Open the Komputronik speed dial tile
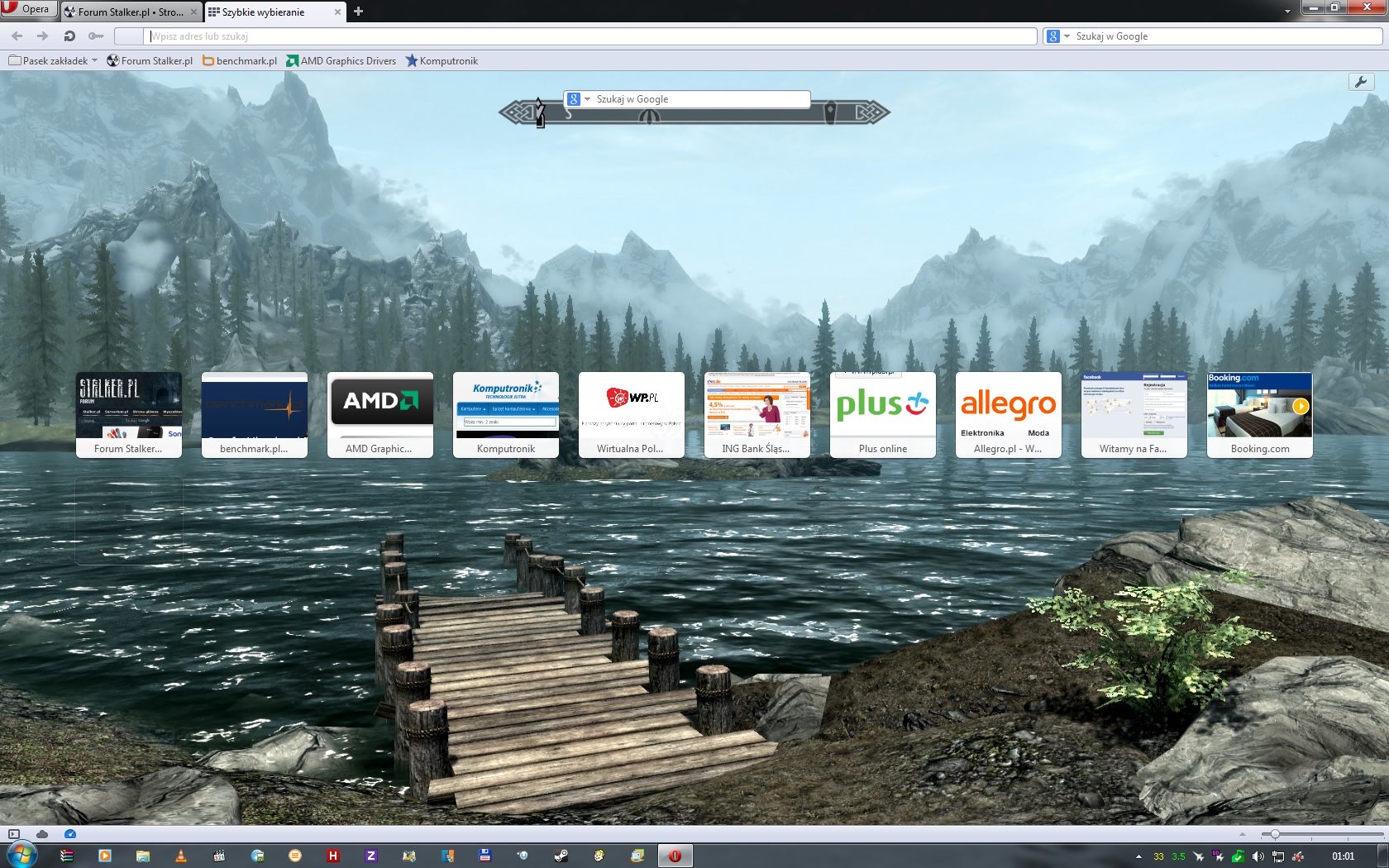This screenshot has width=1389, height=868. point(506,415)
